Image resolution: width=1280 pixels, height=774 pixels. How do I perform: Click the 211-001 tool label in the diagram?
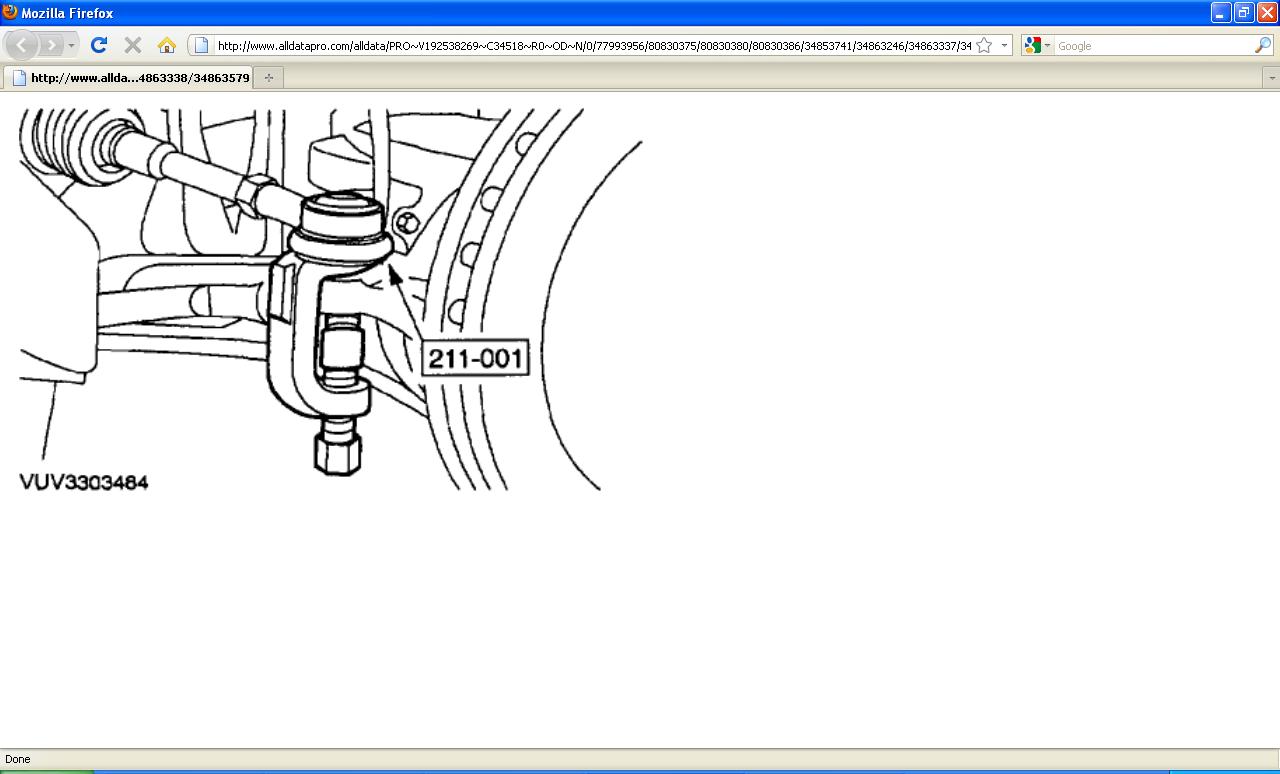(x=475, y=358)
